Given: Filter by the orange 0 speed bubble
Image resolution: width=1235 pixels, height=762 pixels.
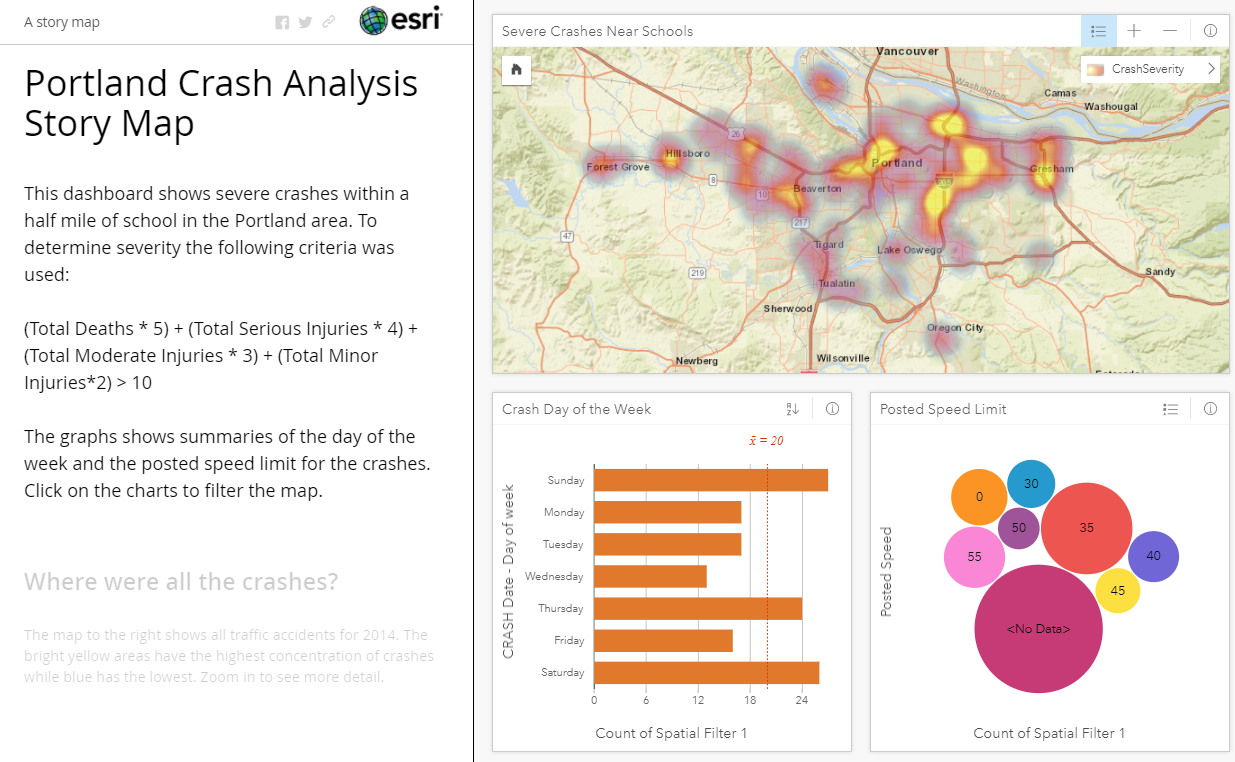Looking at the screenshot, I should [x=979, y=497].
